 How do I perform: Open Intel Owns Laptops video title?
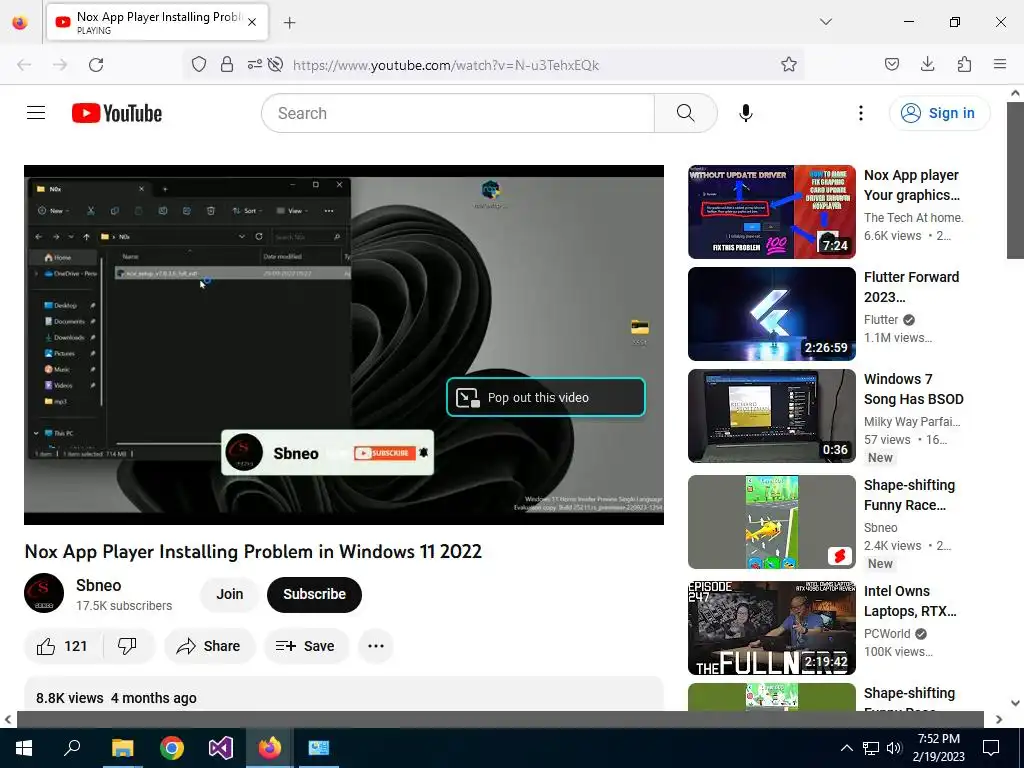[x=910, y=601]
